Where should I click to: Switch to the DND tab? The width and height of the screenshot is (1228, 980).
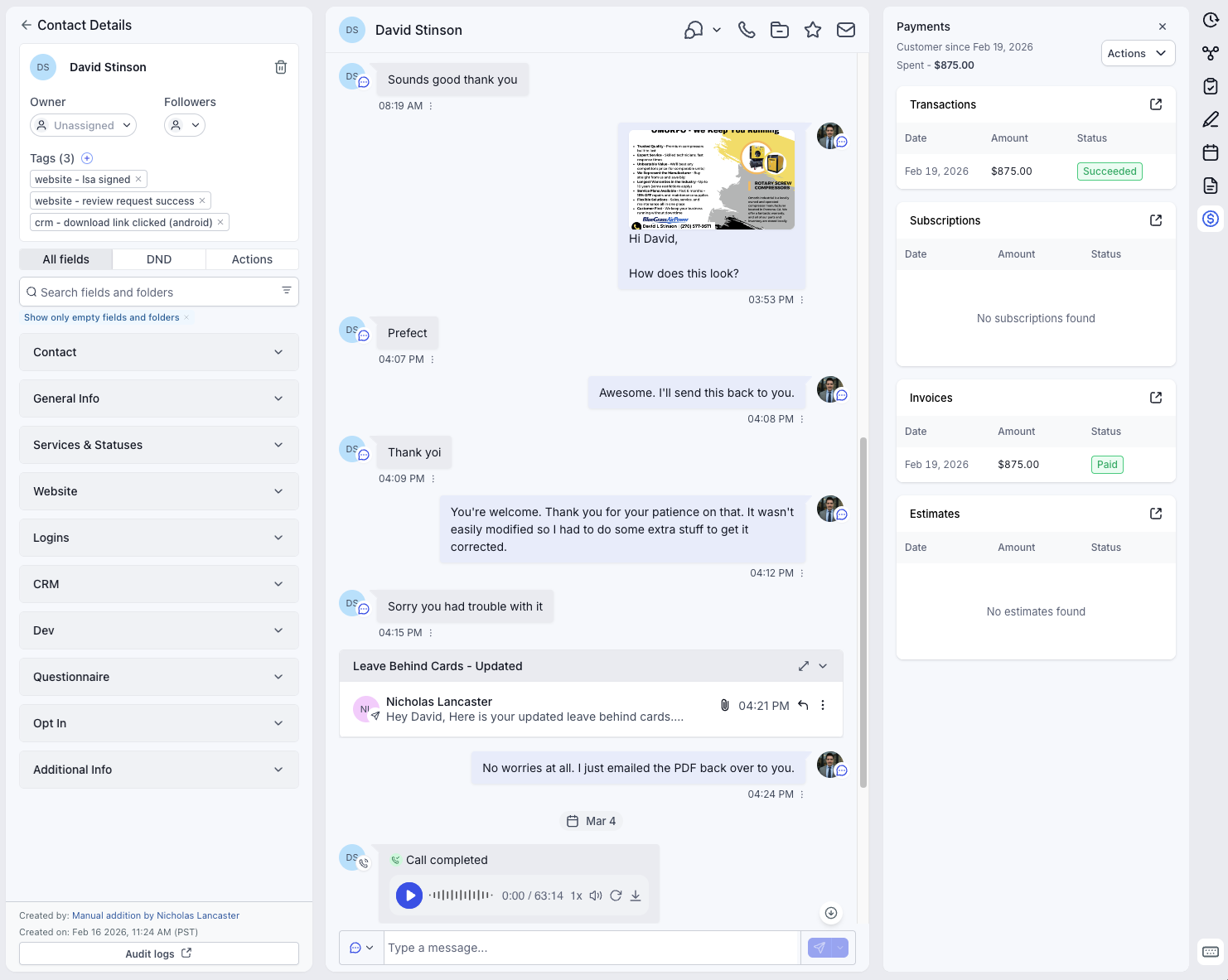[158, 258]
